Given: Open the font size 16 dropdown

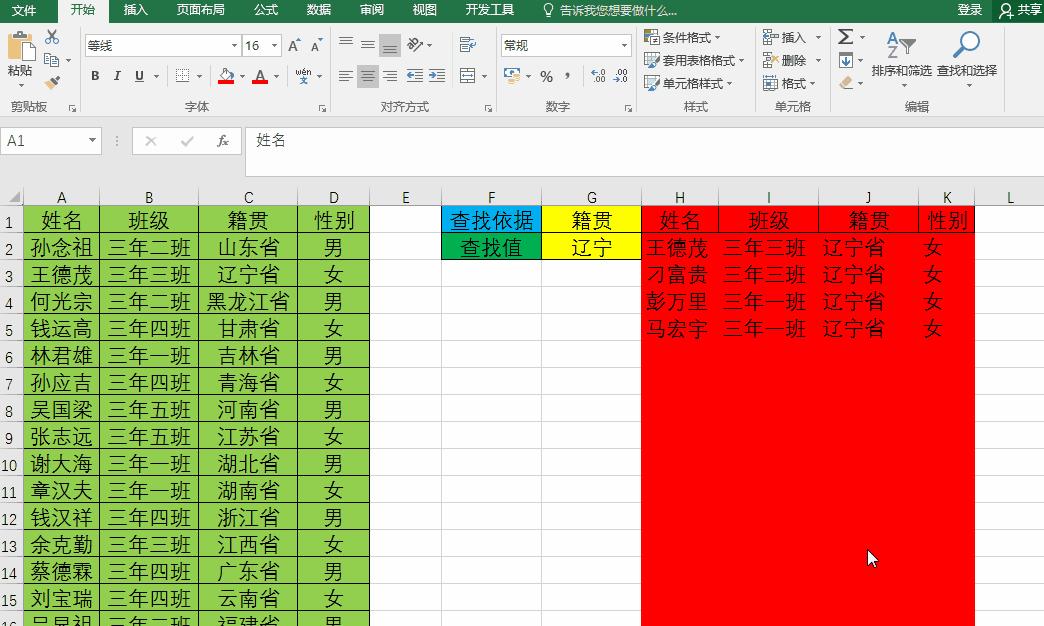Looking at the screenshot, I should coord(273,45).
